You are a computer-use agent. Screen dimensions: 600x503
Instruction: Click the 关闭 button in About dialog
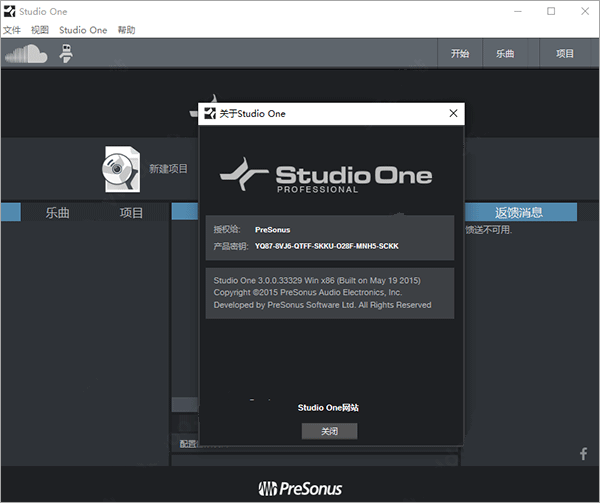(329, 431)
